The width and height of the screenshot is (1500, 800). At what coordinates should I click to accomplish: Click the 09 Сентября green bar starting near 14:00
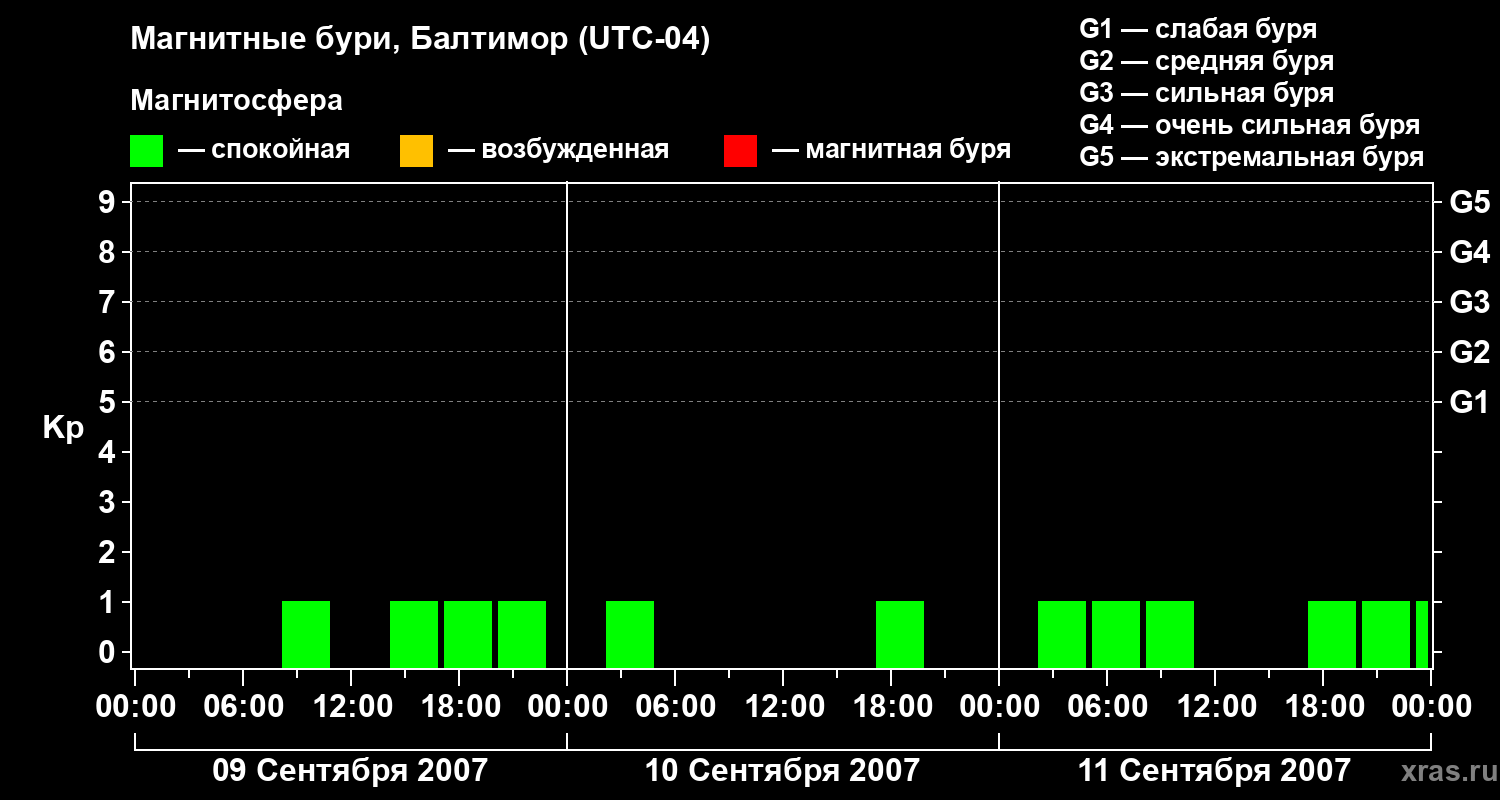pos(414,634)
